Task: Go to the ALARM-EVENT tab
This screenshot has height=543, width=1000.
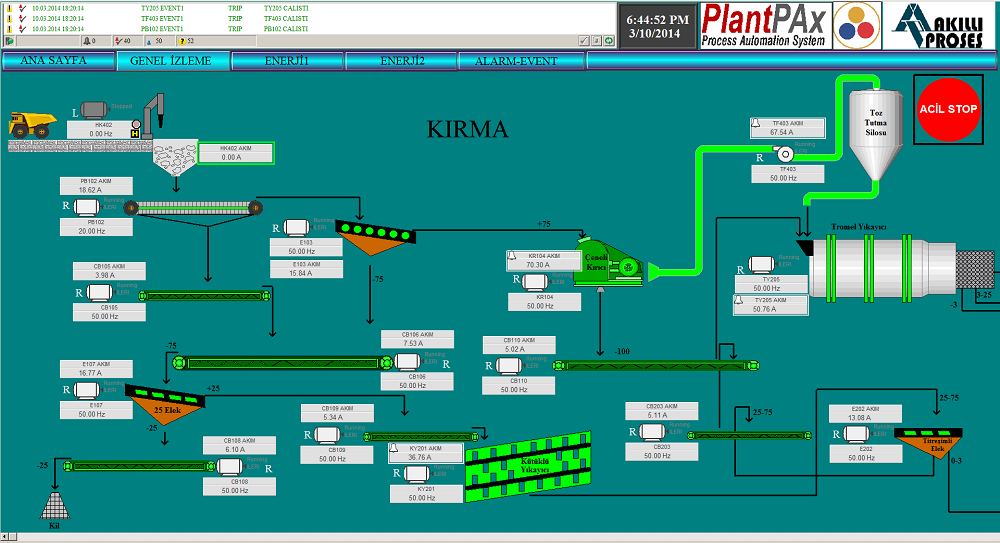Action: pyautogui.click(x=516, y=61)
